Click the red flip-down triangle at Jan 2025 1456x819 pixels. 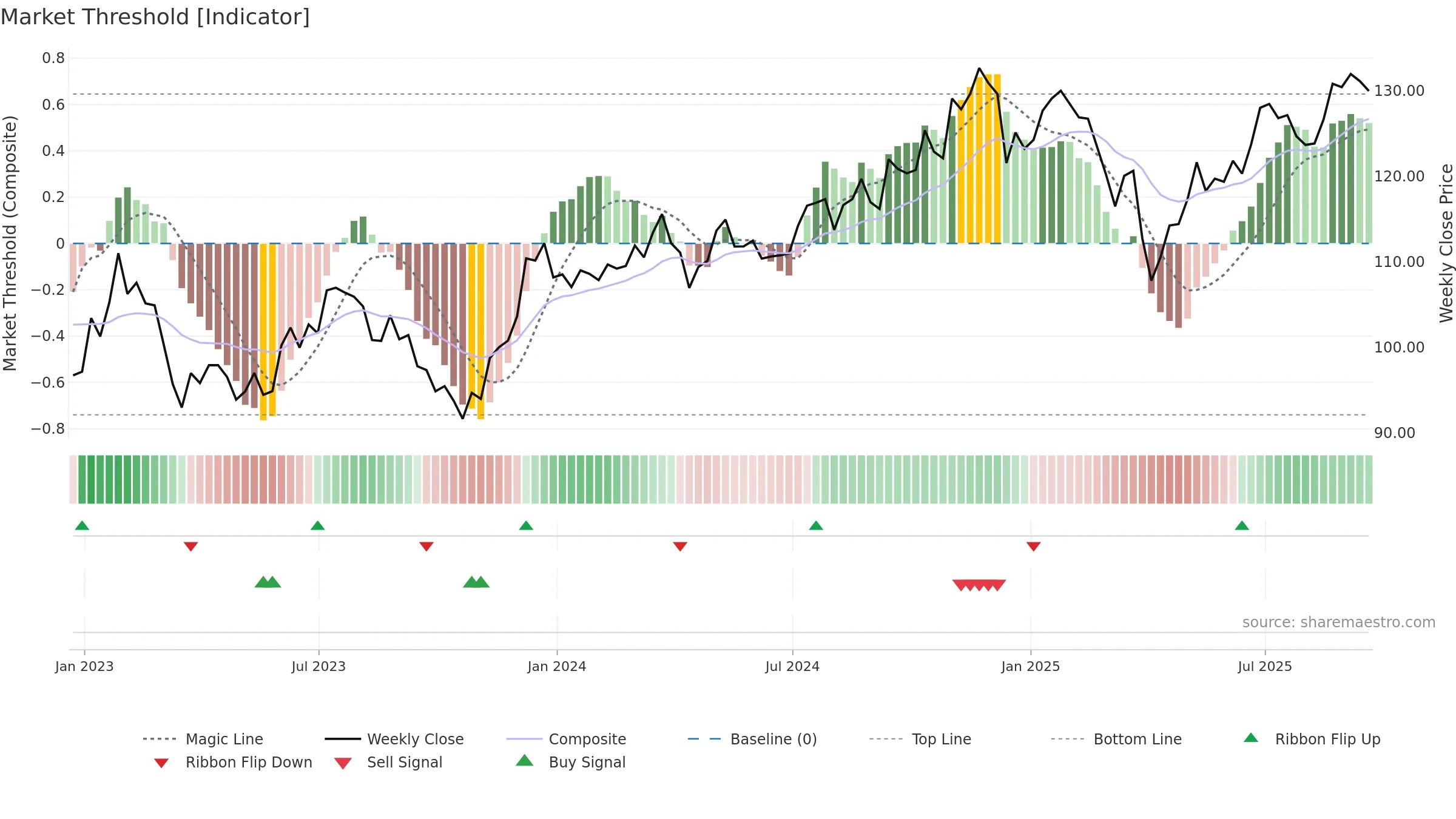pos(1034,547)
